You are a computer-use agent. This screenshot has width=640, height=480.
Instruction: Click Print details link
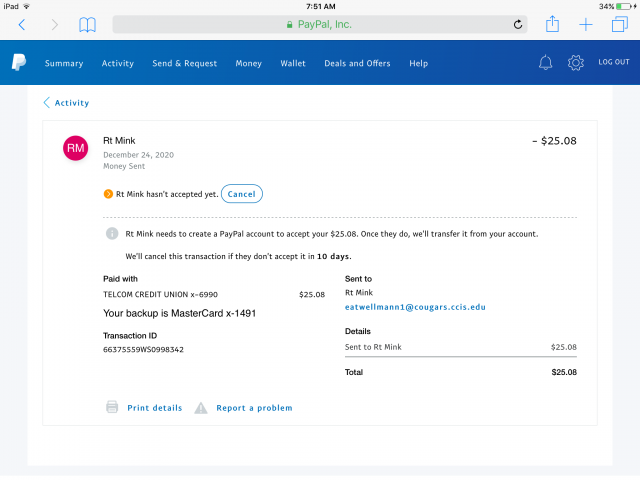point(155,408)
